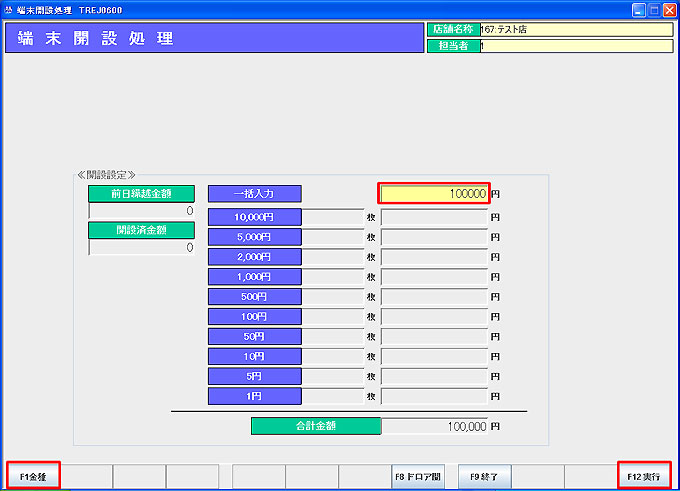Image resolution: width=680 pixels, height=491 pixels.
Task: Select the 50円 count field
Action: (x=332, y=337)
